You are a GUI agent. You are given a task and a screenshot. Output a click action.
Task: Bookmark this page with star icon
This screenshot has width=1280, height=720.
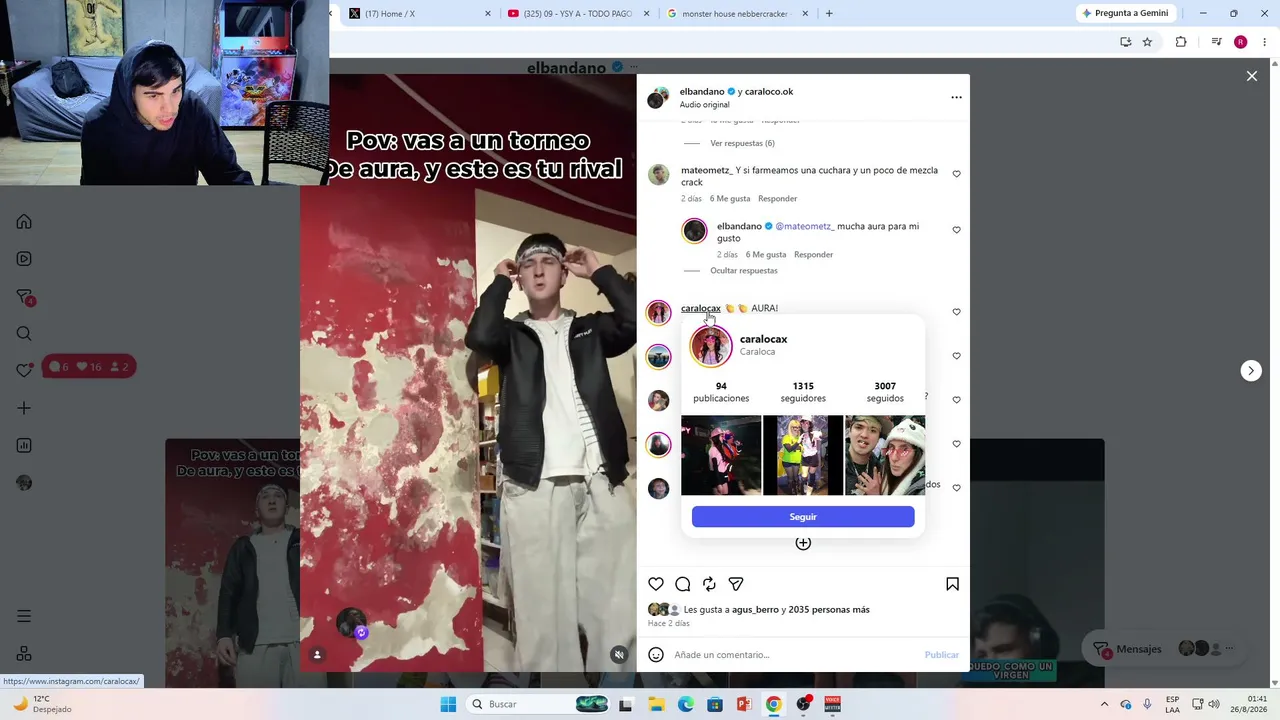(x=1147, y=42)
